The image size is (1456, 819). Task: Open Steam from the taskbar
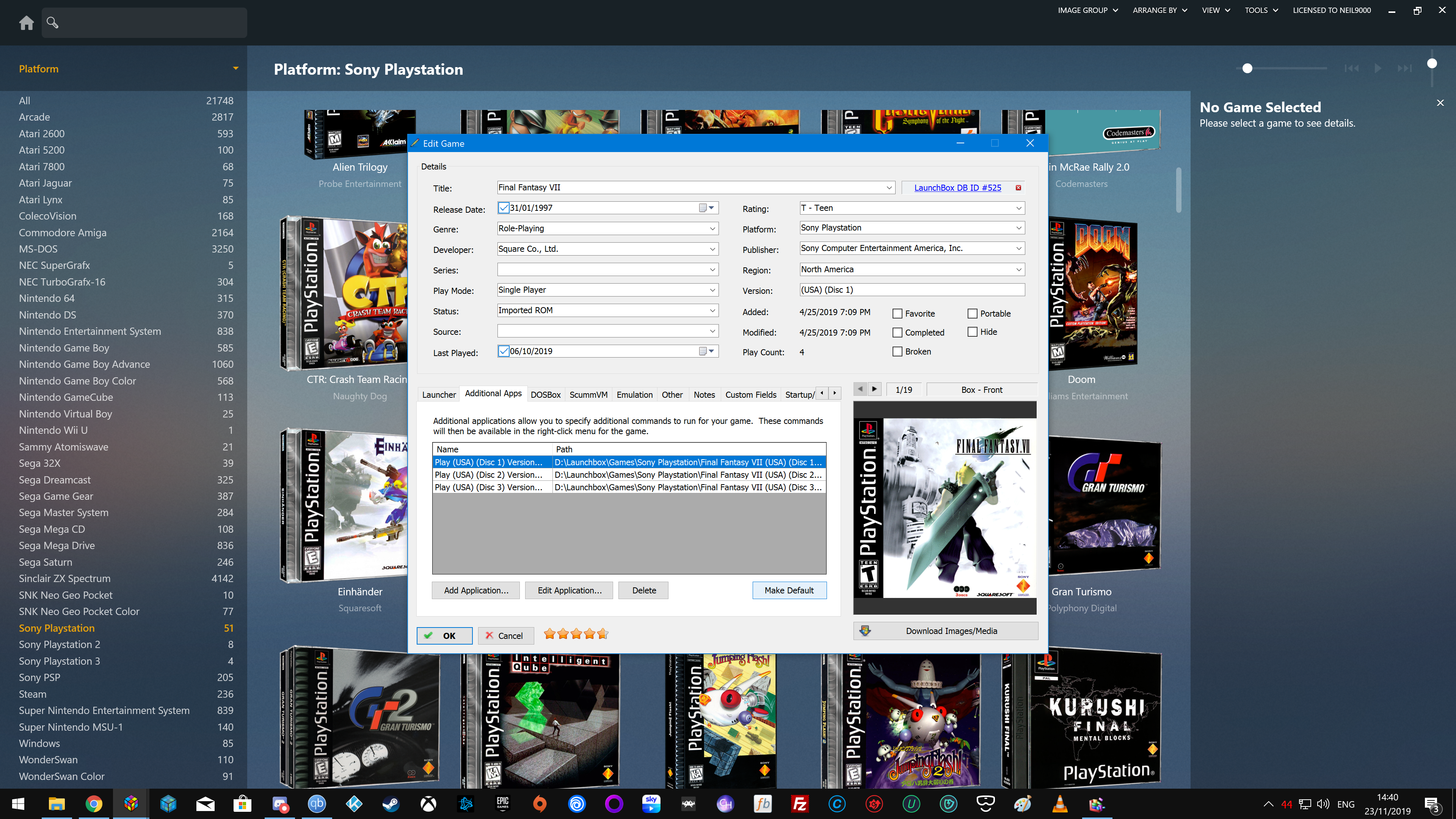click(x=391, y=804)
